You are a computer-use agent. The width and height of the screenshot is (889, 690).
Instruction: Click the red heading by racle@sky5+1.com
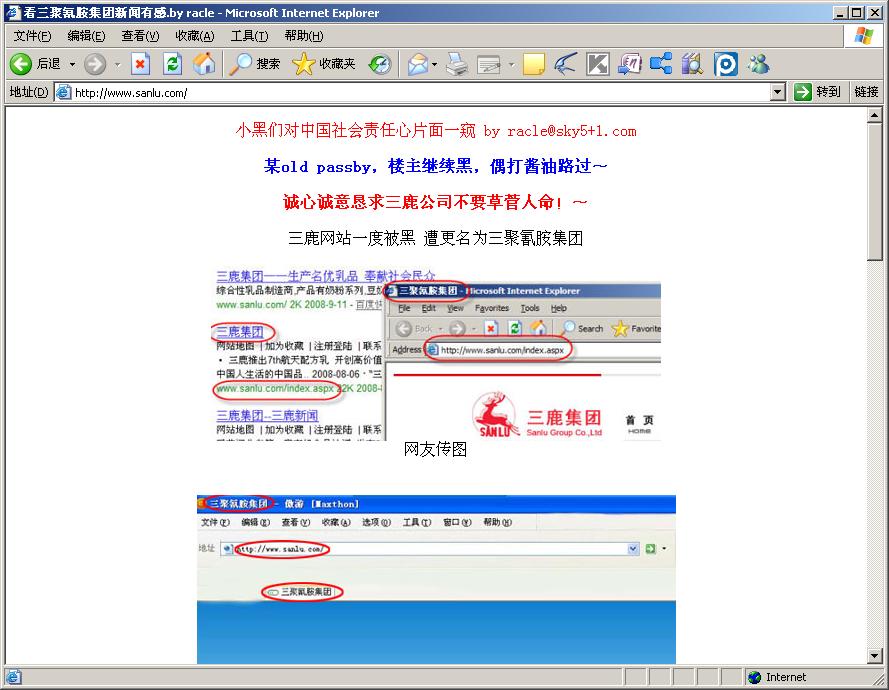point(435,131)
